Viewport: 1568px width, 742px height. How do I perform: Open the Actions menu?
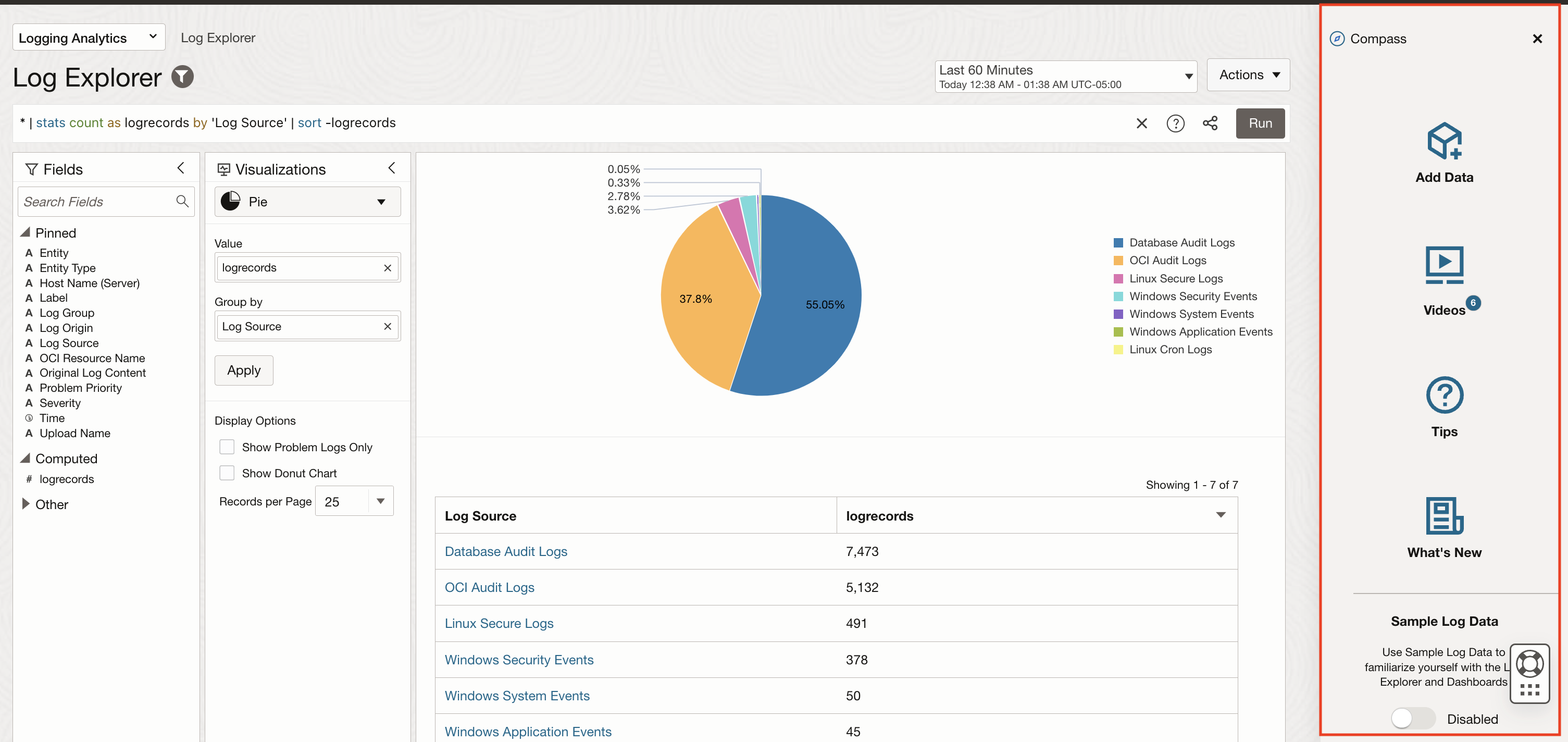pos(1248,75)
